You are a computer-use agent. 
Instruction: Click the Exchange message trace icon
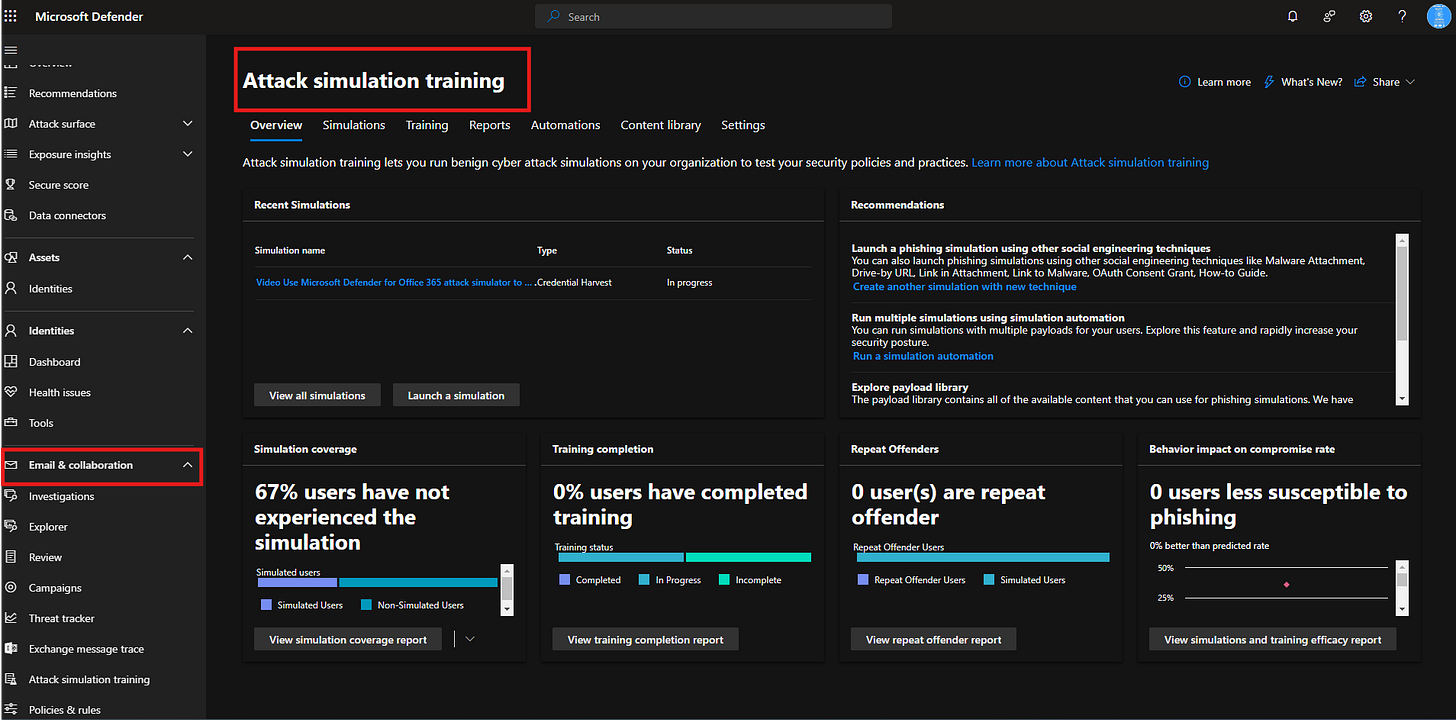11,648
